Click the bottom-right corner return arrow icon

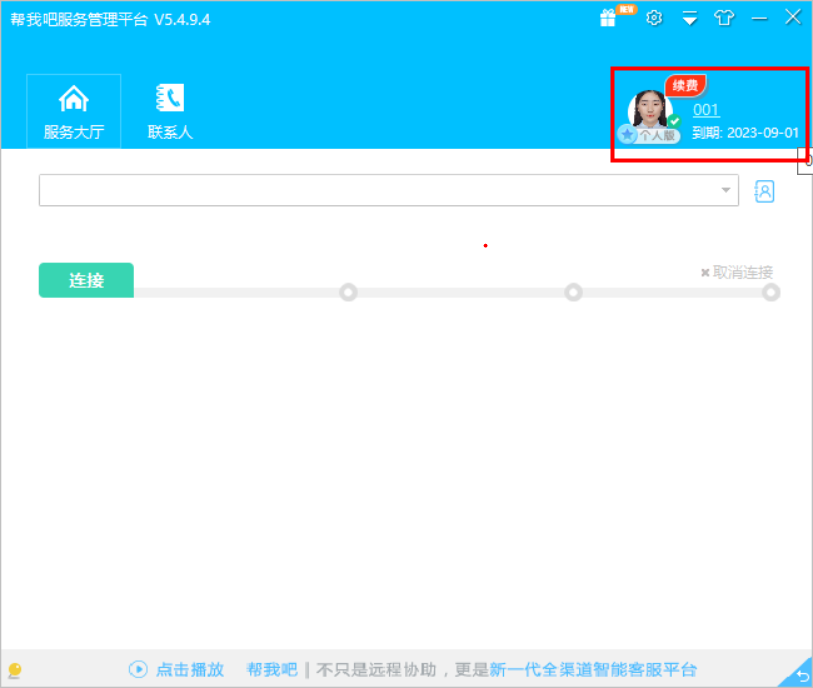coord(798,674)
